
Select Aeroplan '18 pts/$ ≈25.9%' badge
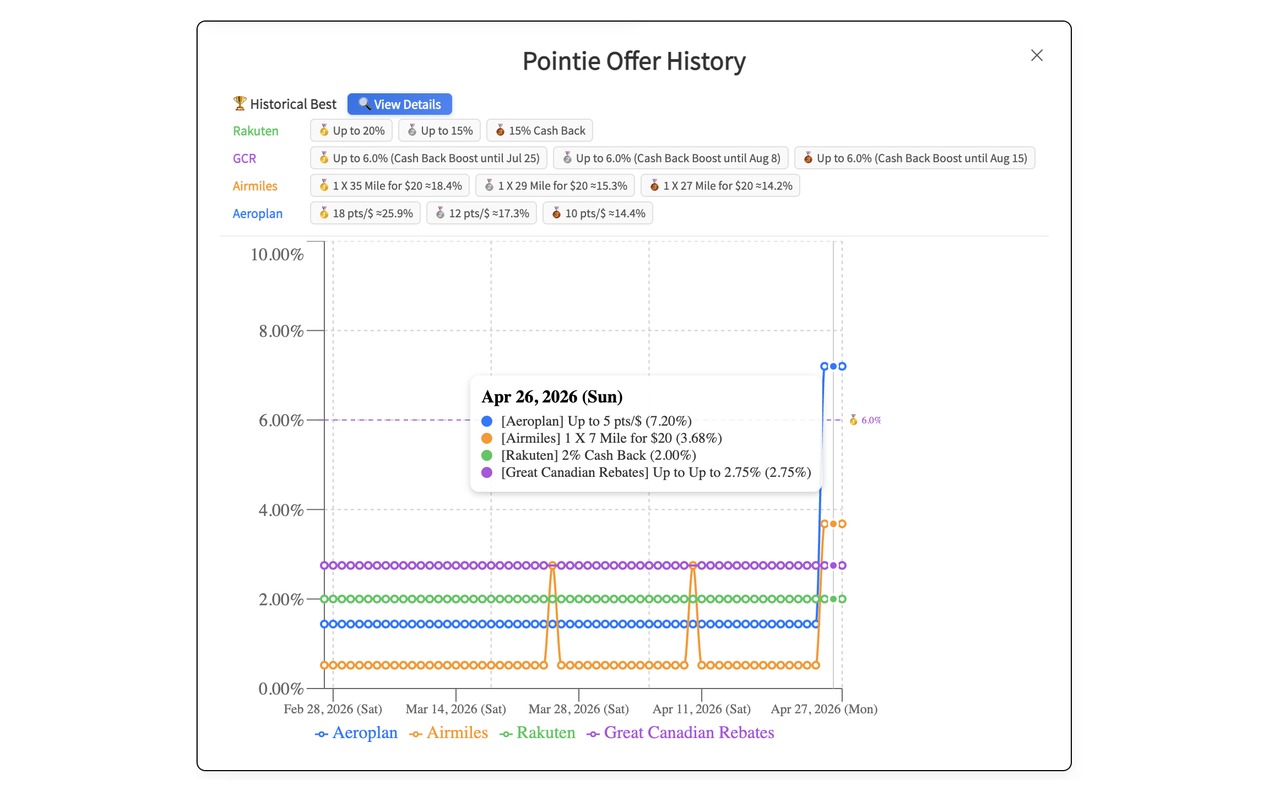pyautogui.click(x=365, y=213)
